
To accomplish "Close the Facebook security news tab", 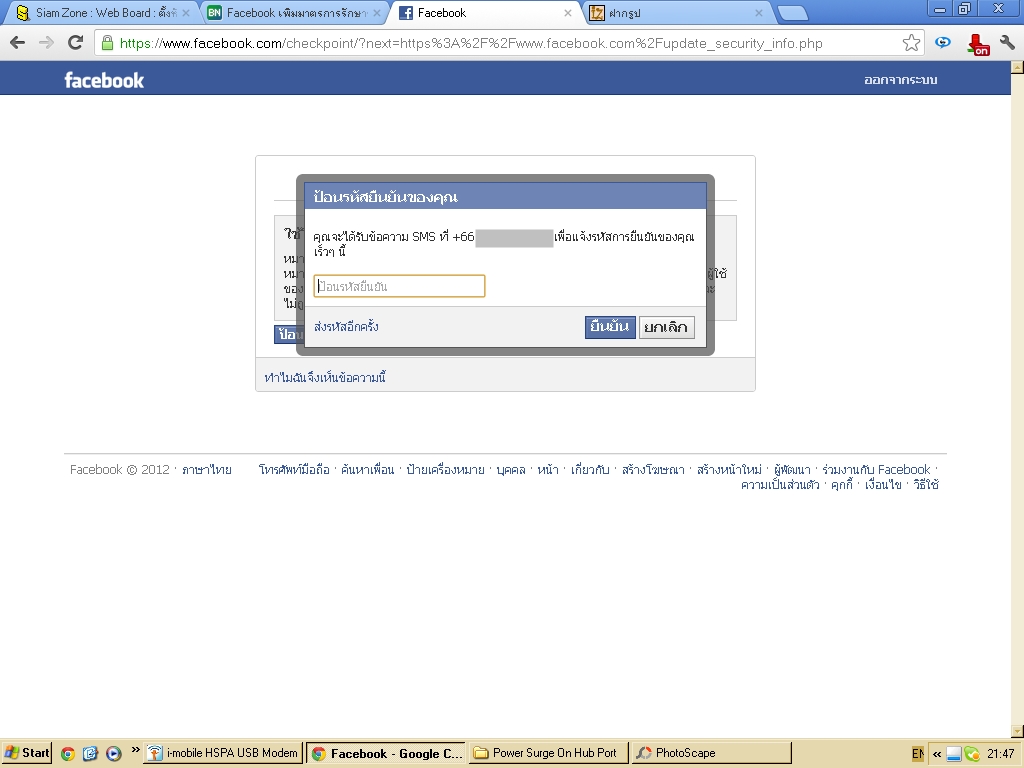I will click(x=377, y=13).
